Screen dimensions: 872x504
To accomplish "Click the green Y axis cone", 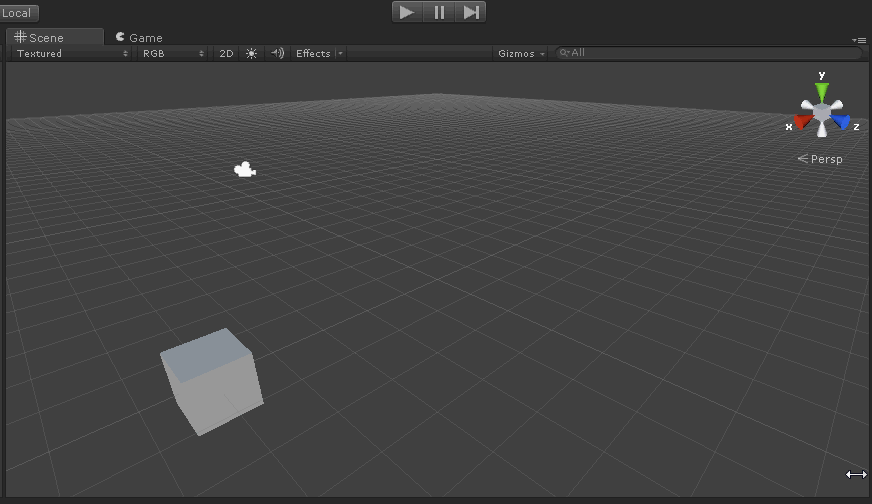I will [822, 91].
